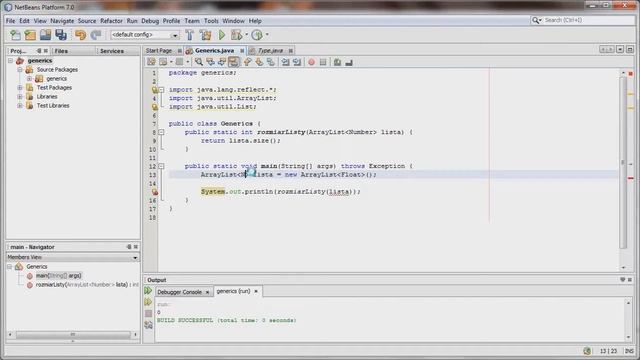Stop macro recording (square icon)
This screenshot has height=360, width=640.
[323, 62]
